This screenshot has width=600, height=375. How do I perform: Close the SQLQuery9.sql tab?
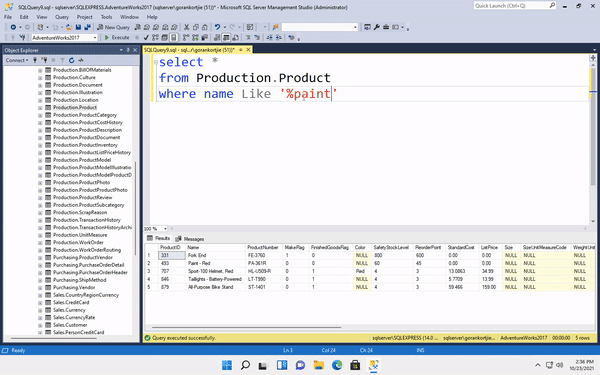click(x=248, y=50)
